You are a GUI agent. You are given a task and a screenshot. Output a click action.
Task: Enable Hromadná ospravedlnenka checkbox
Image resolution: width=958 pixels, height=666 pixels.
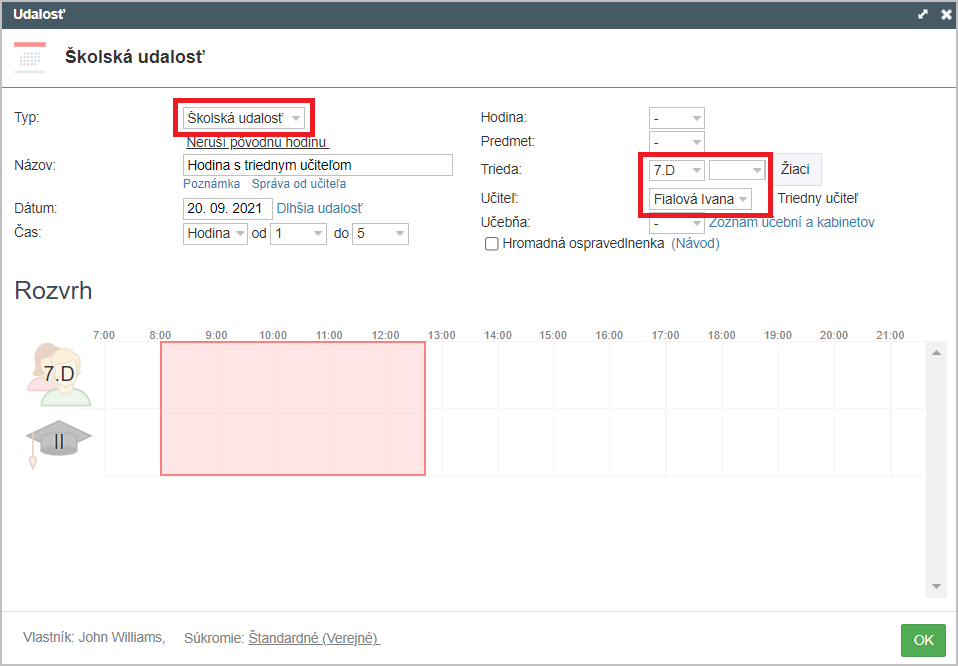(x=491, y=244)
